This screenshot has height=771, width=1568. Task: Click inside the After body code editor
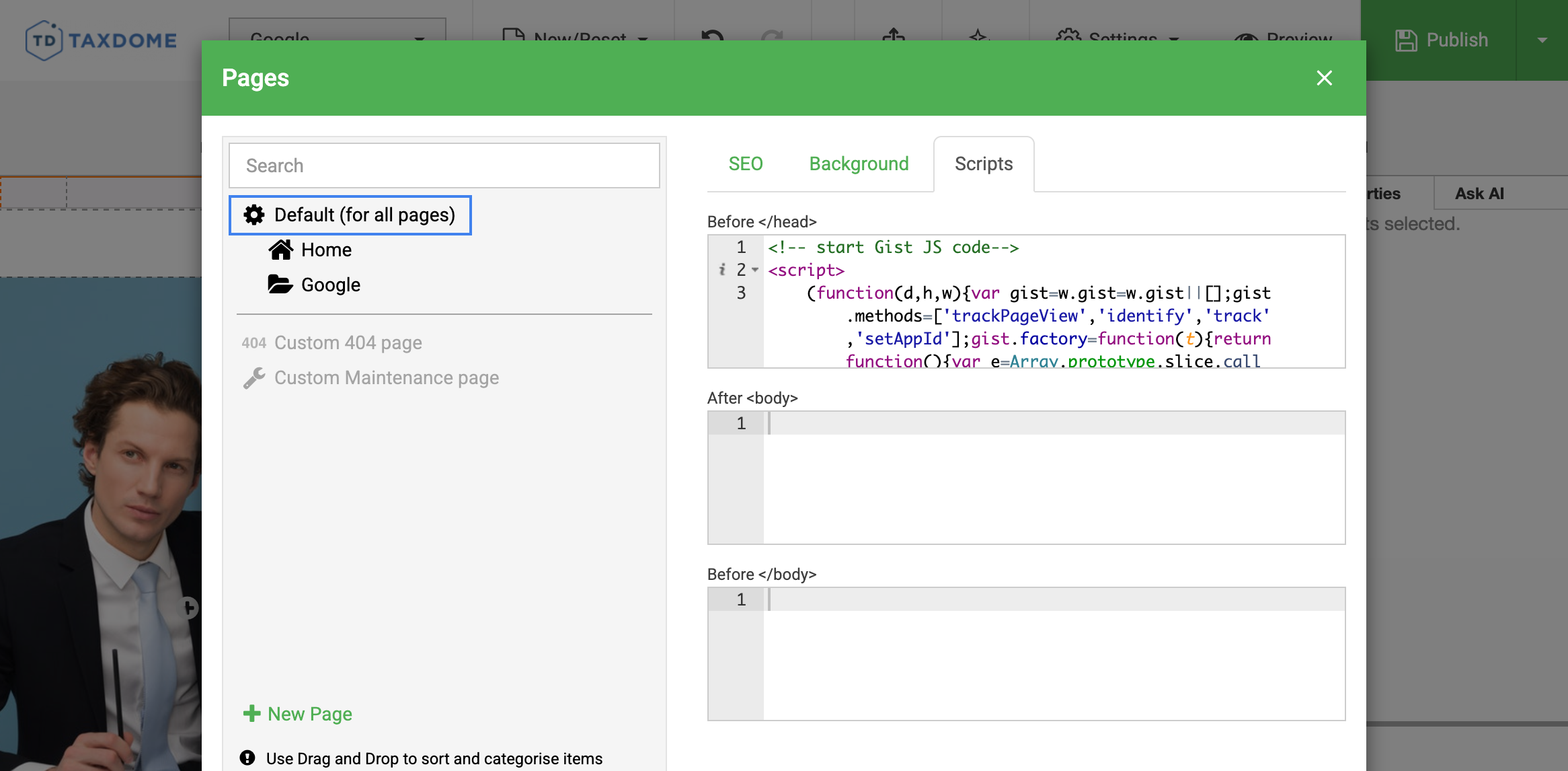(x=1053, y=478)
